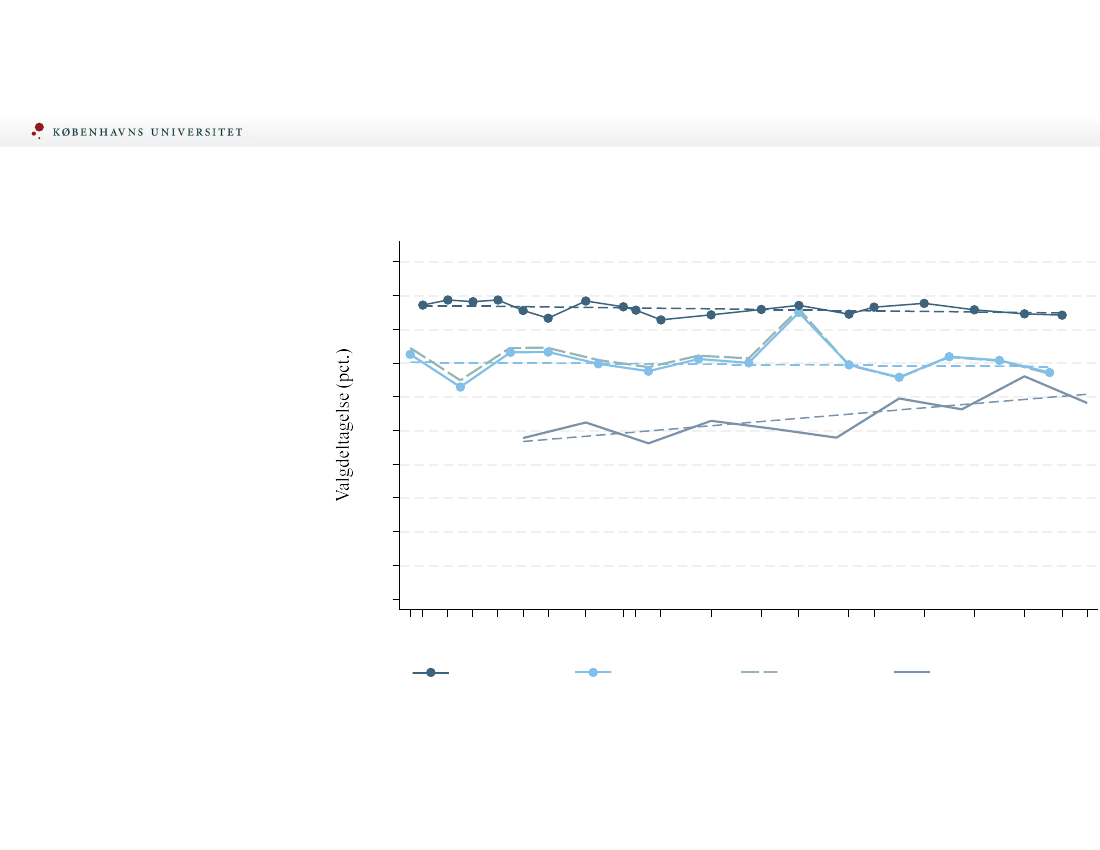Click the grey-green dashed line legend marker

tap(759, 672)
